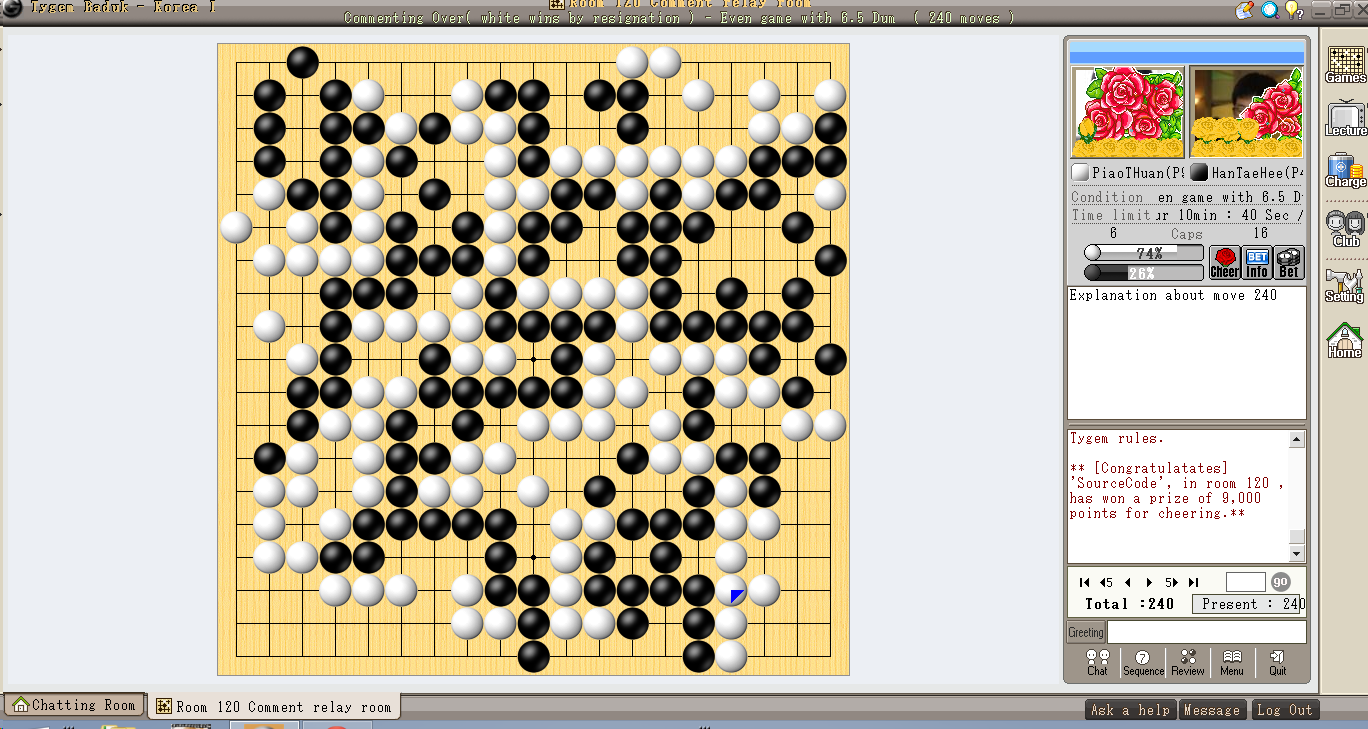Click the Total :240 label
The height and width of the screenshot is (729, 1368).
pyautogui.click(x=1129, y=604)
